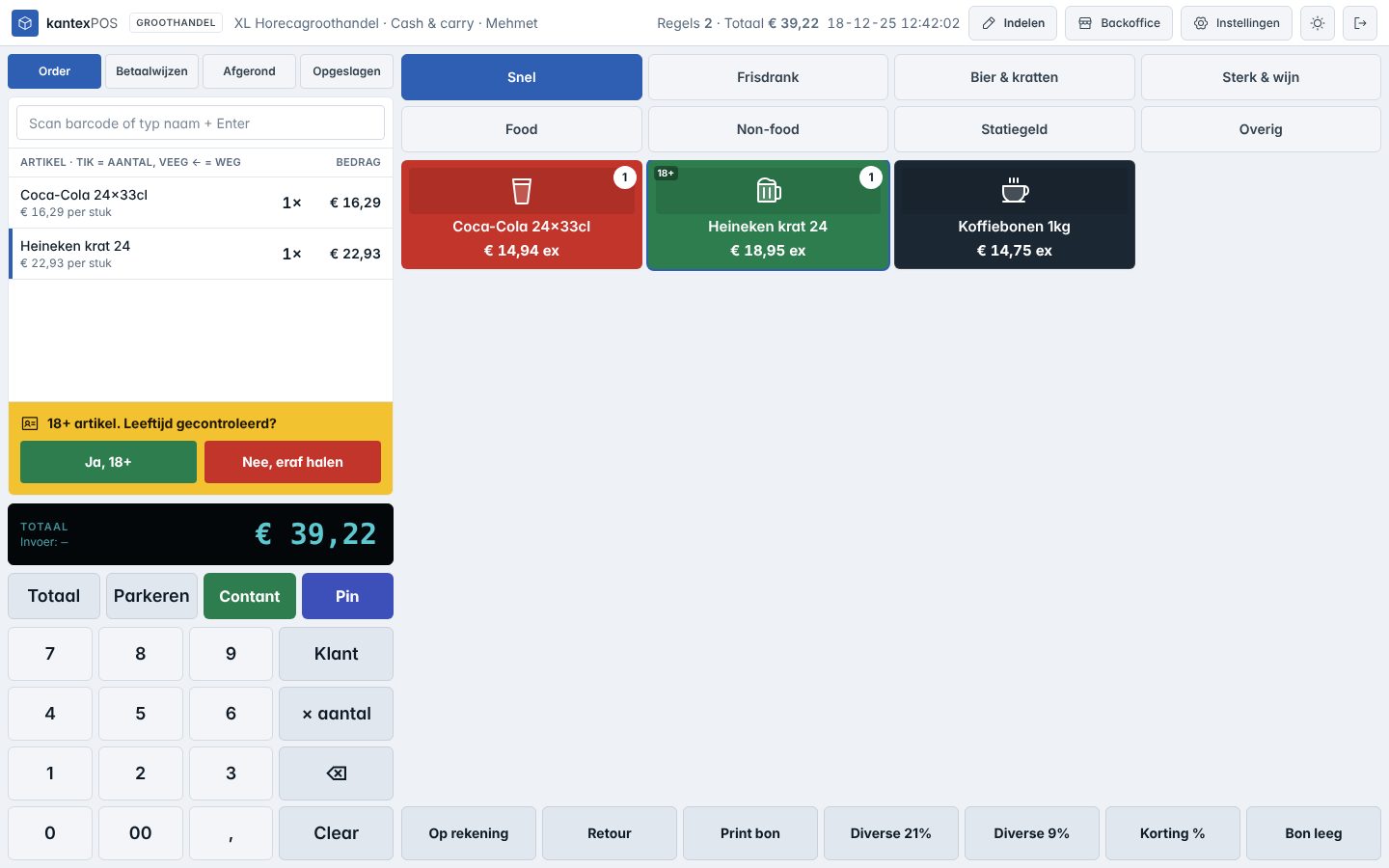Click Op rekening button
This screenshot has width=1389, height=868.
pos(469,833)
